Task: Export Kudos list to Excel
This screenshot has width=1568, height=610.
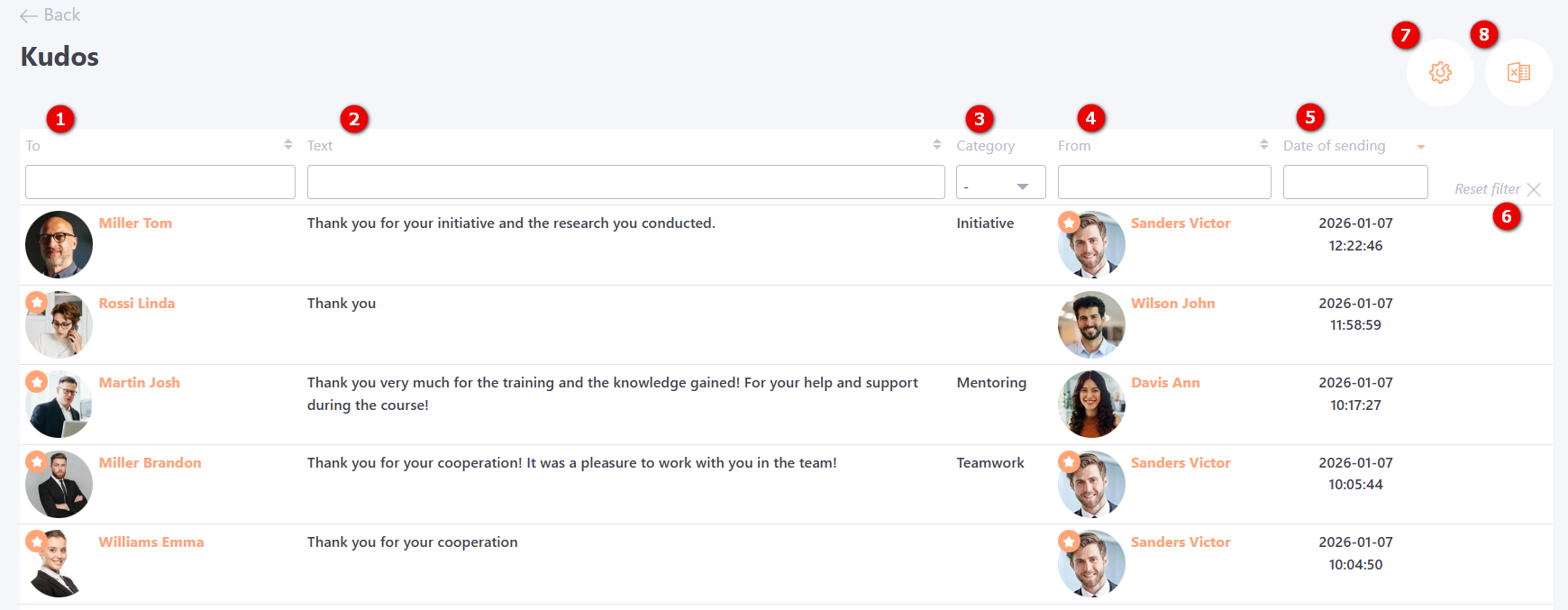Action: point(1518,72)
